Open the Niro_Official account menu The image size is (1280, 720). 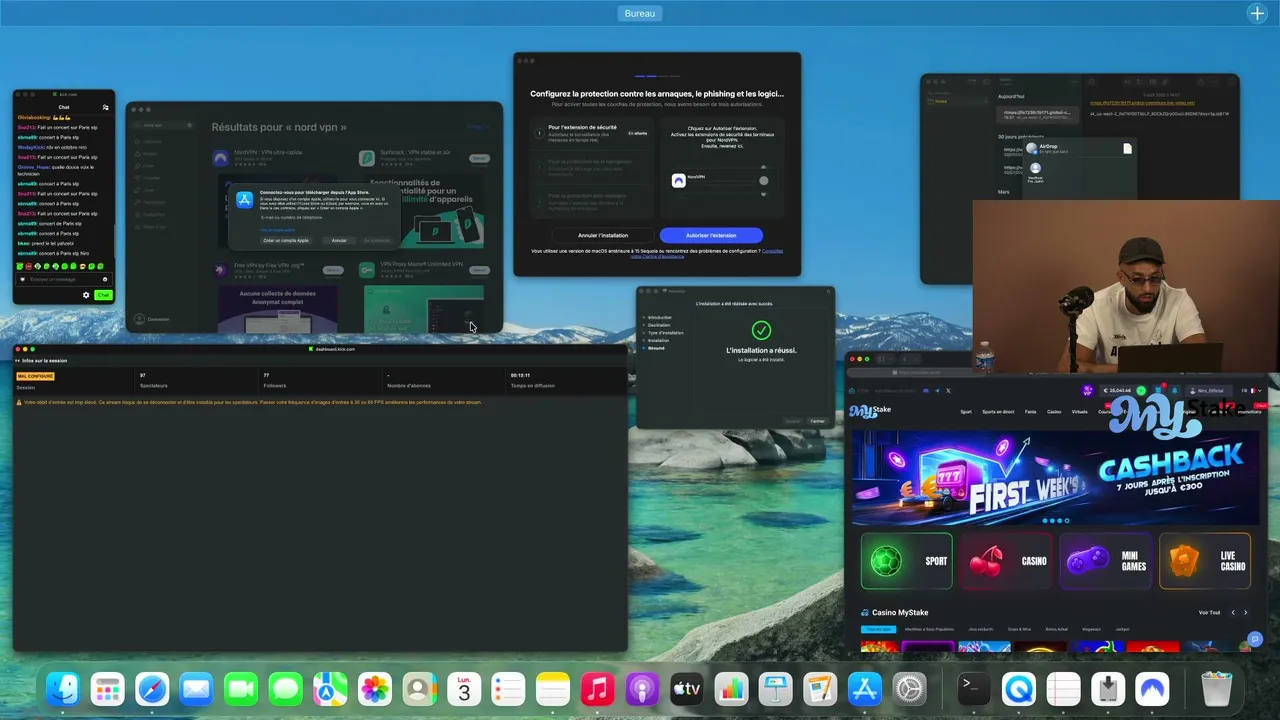[x=1208, y=390]
